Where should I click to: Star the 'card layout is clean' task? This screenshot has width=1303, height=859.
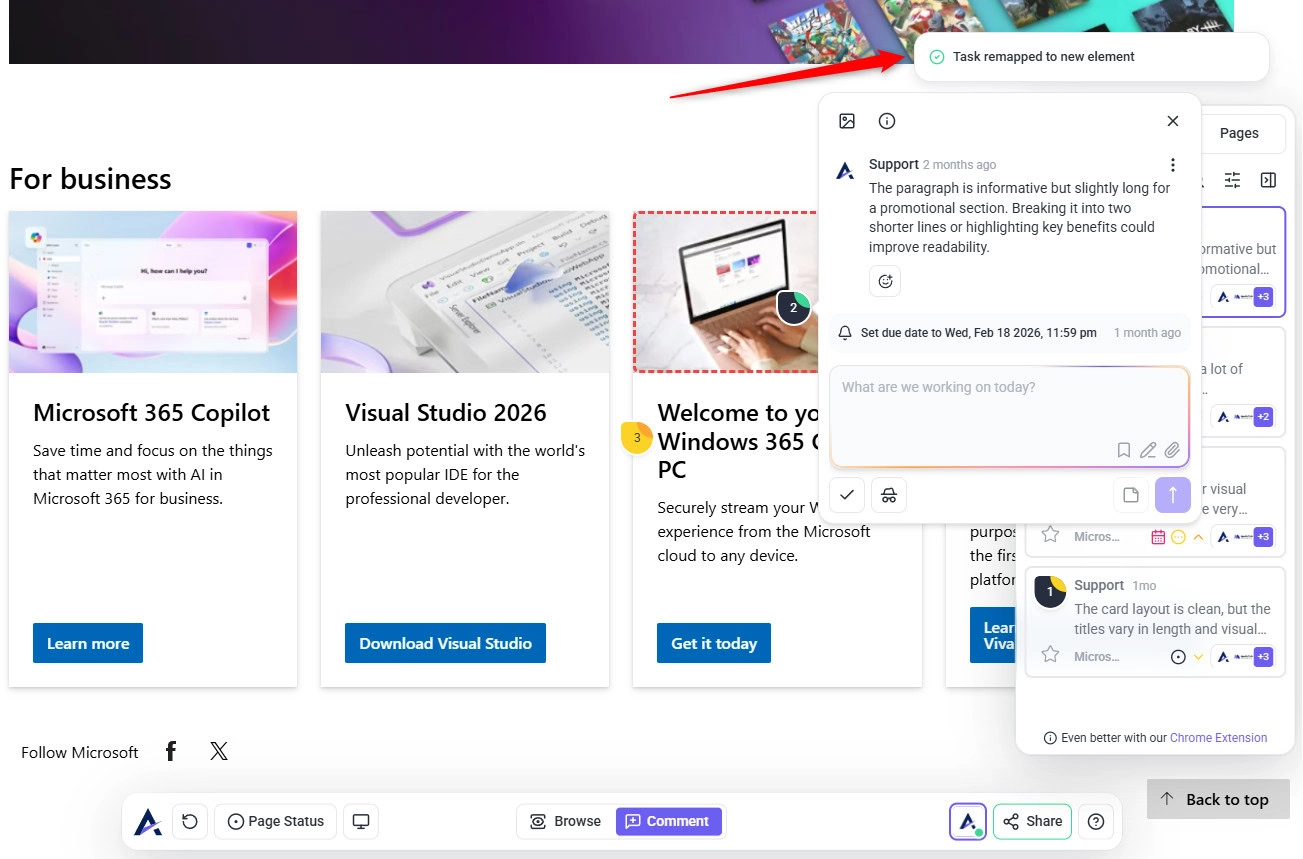click(1050, 654)
